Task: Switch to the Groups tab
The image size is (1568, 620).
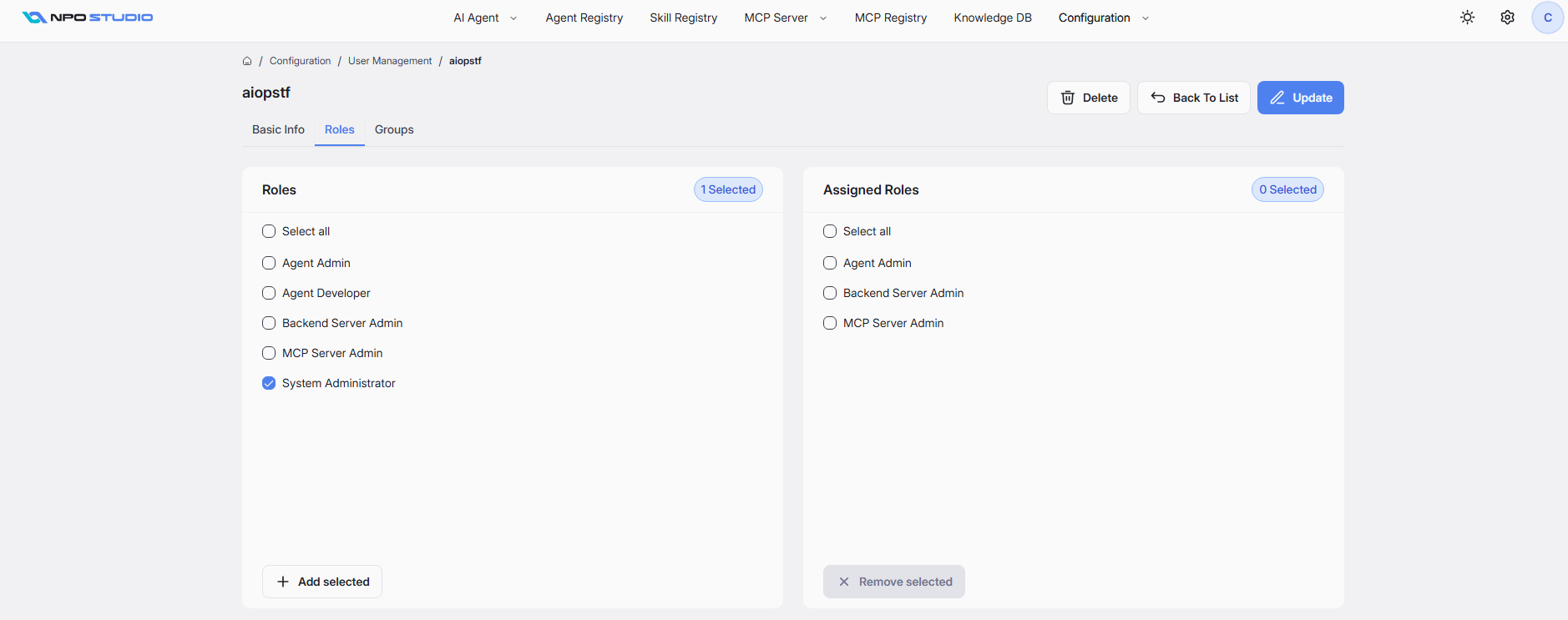Action: click(394, 129)
